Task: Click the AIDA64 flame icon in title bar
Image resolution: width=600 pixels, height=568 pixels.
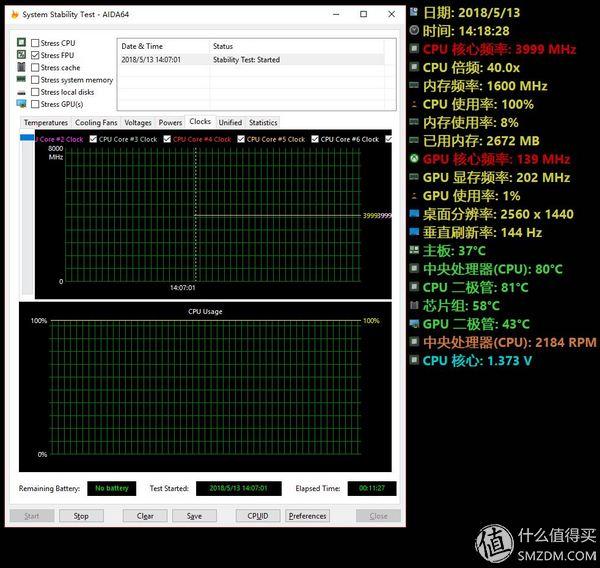Action: click(15, 15)
